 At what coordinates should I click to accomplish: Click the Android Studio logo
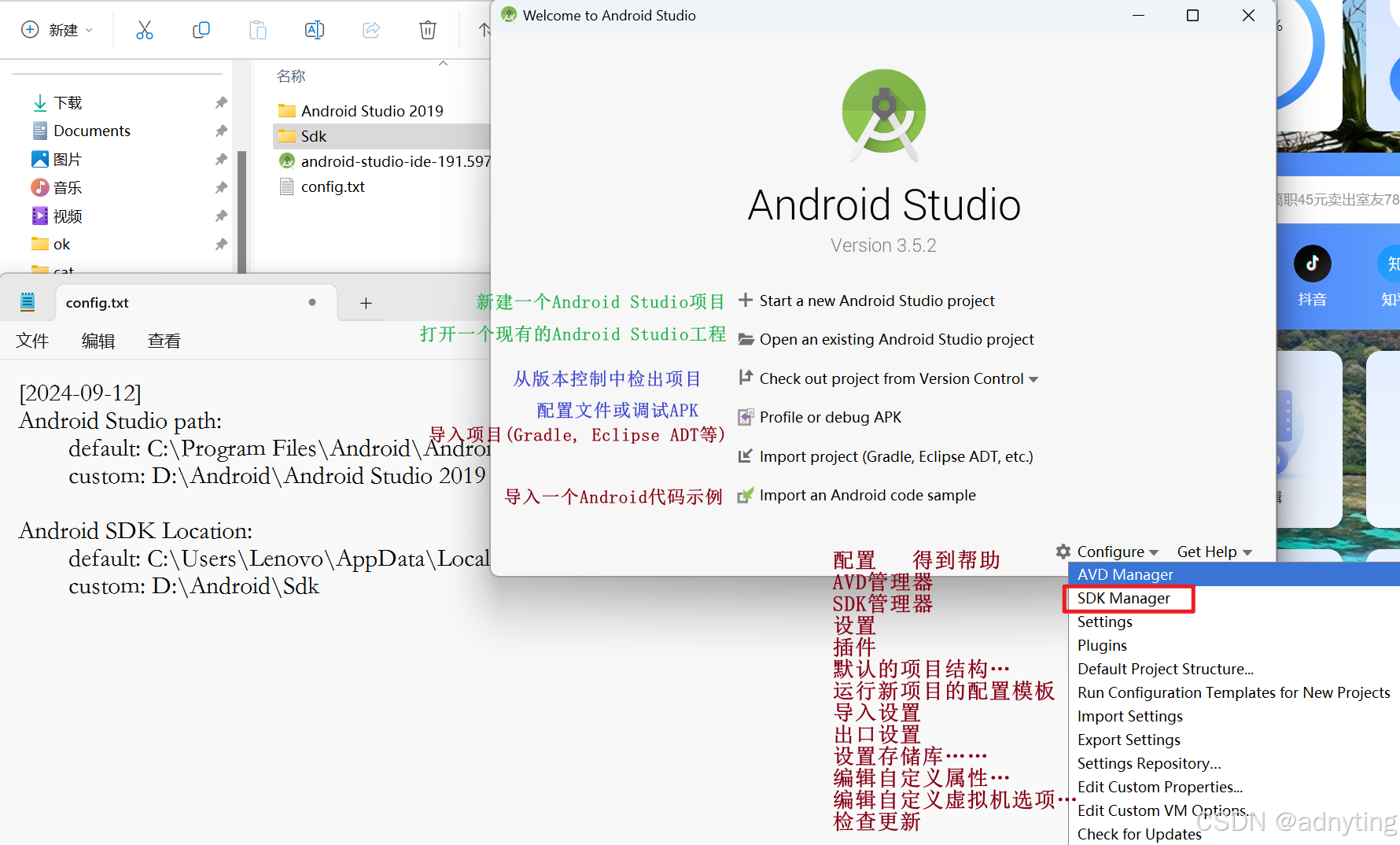[884, 116]
